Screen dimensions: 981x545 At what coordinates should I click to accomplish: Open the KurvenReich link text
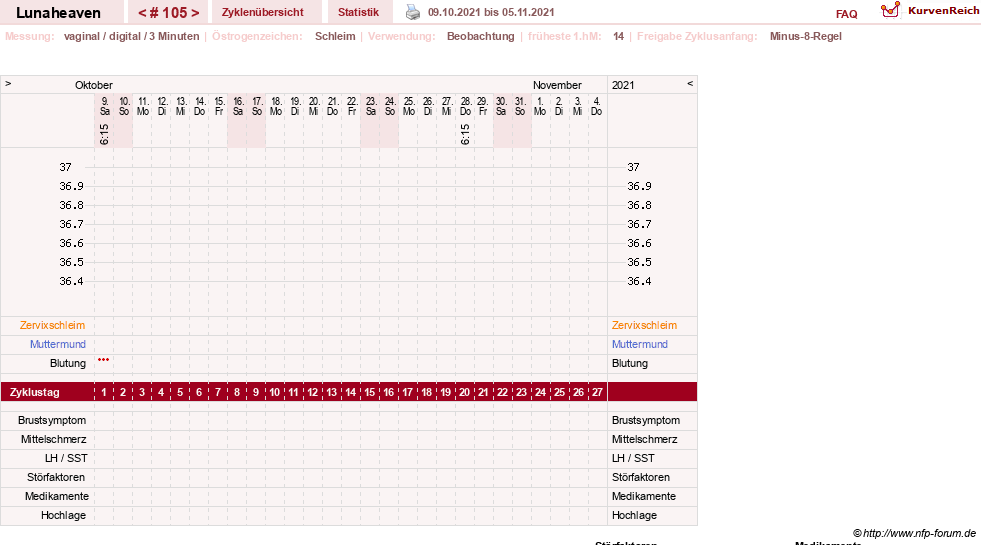944,11
